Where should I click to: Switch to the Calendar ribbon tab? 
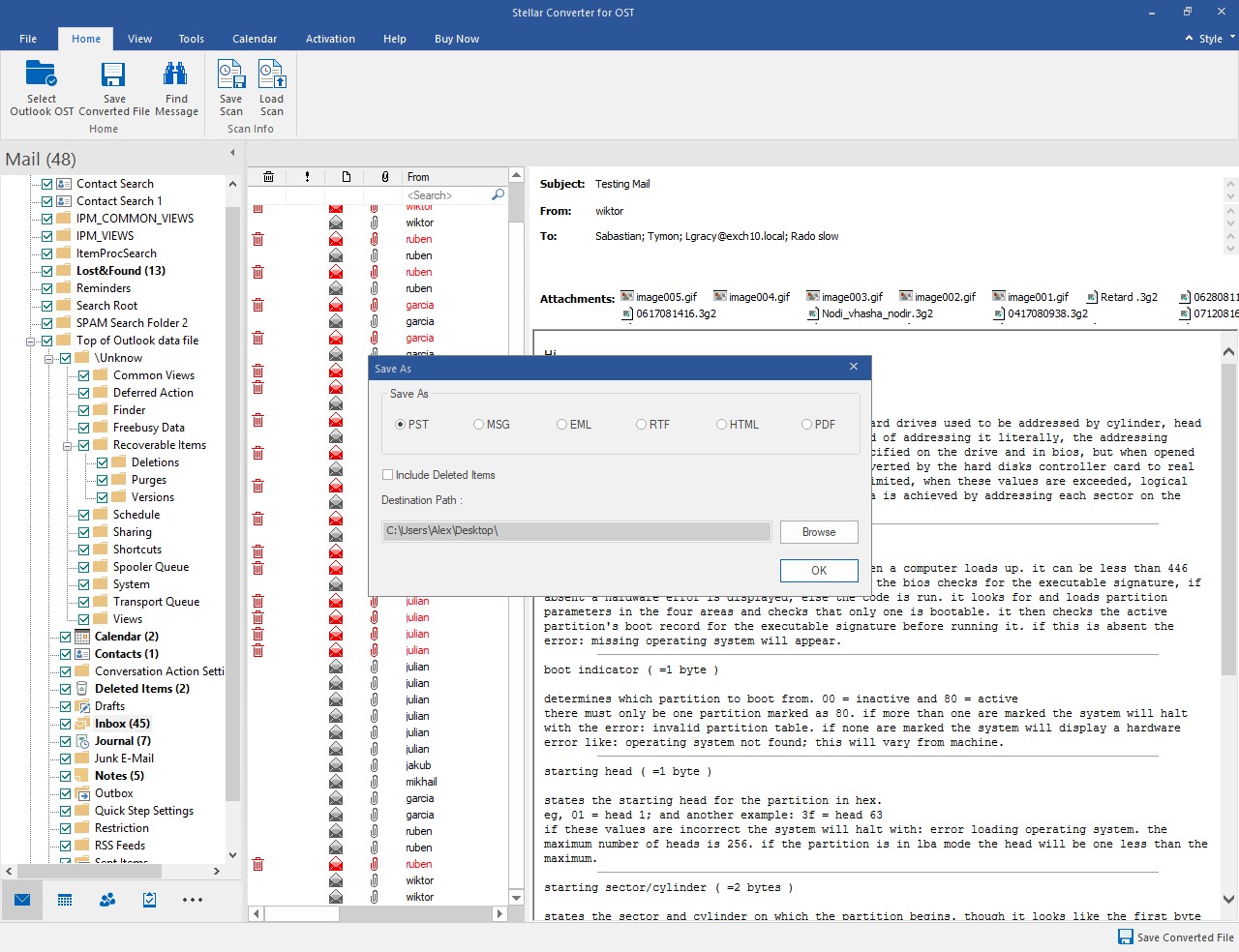(255, 39)
